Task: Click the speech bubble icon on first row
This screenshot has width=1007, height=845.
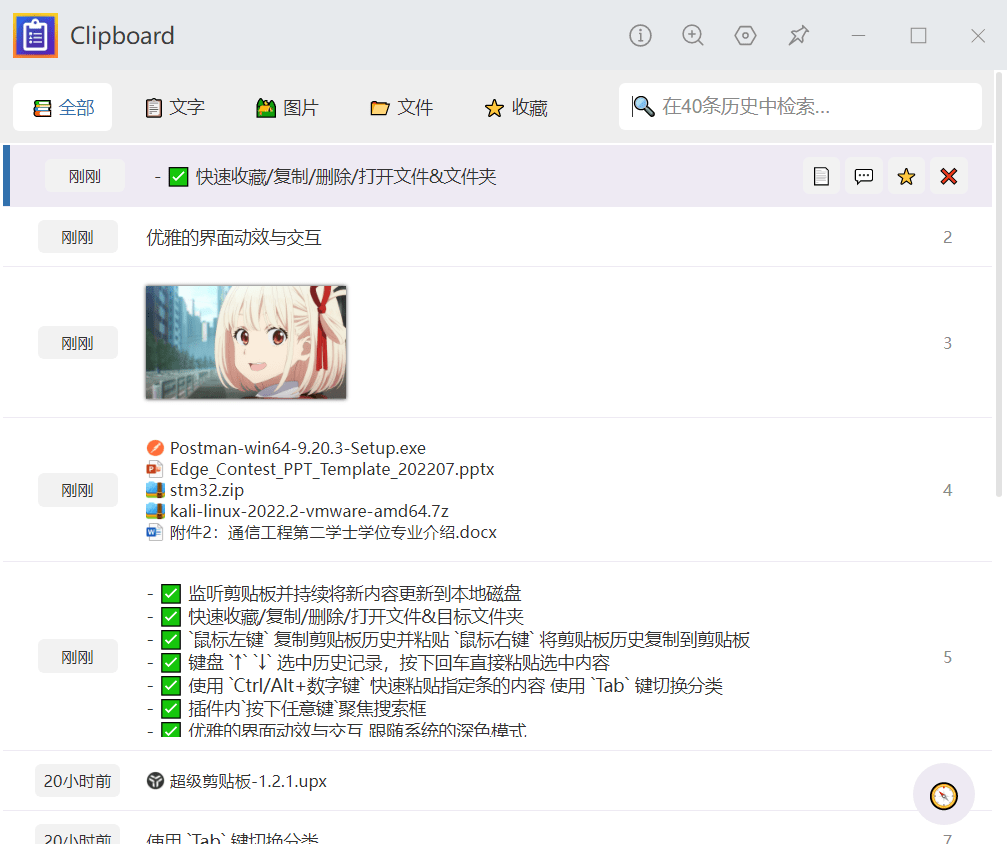Action: point(864,177)
